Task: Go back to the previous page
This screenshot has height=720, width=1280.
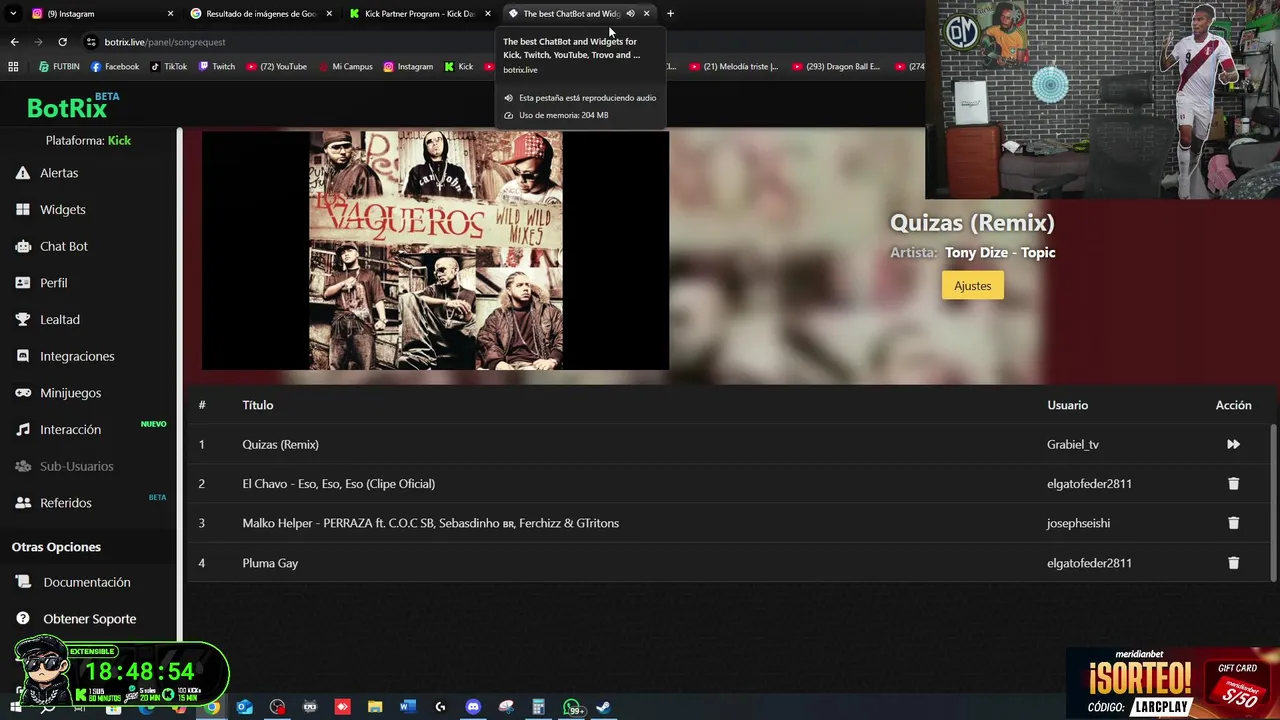Action: click(14, 42)
